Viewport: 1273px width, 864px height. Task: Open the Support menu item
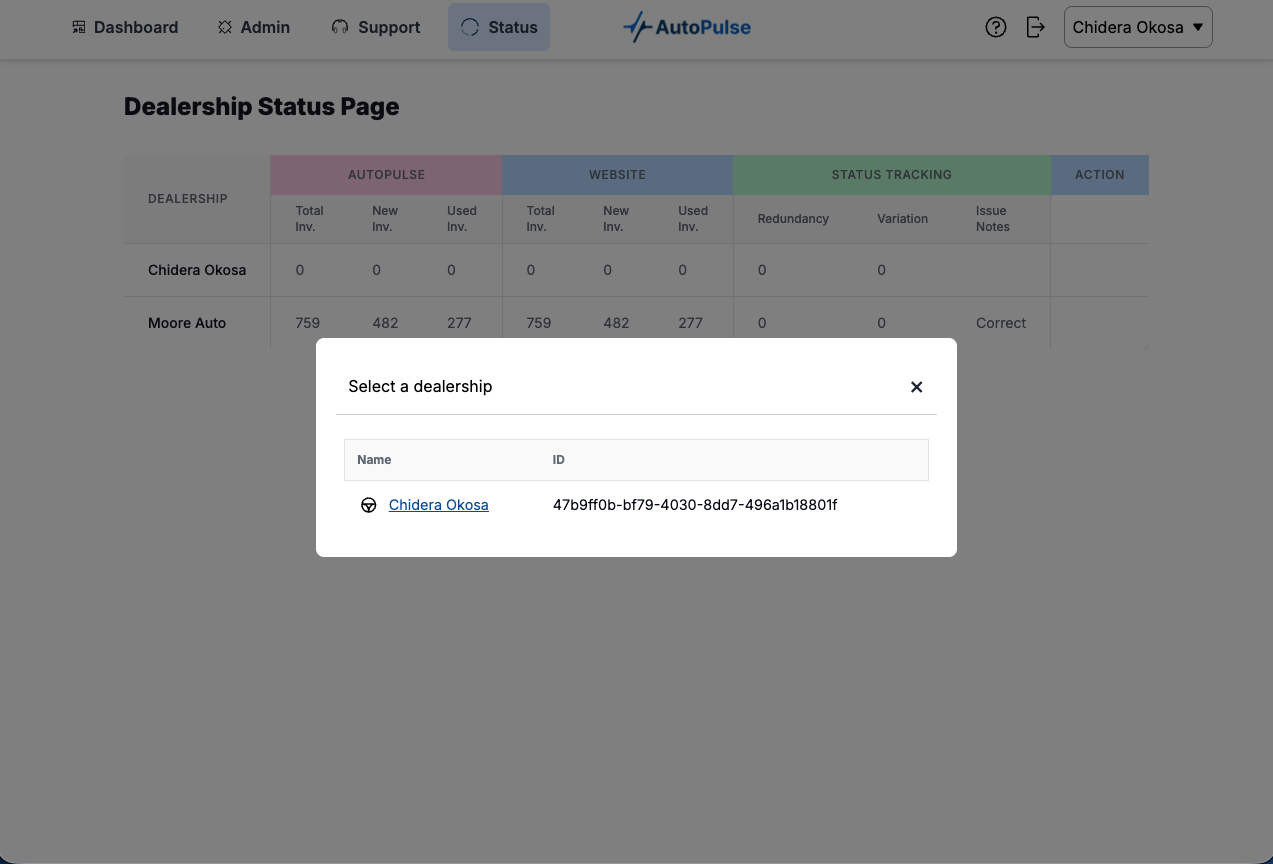pos(389,28)
